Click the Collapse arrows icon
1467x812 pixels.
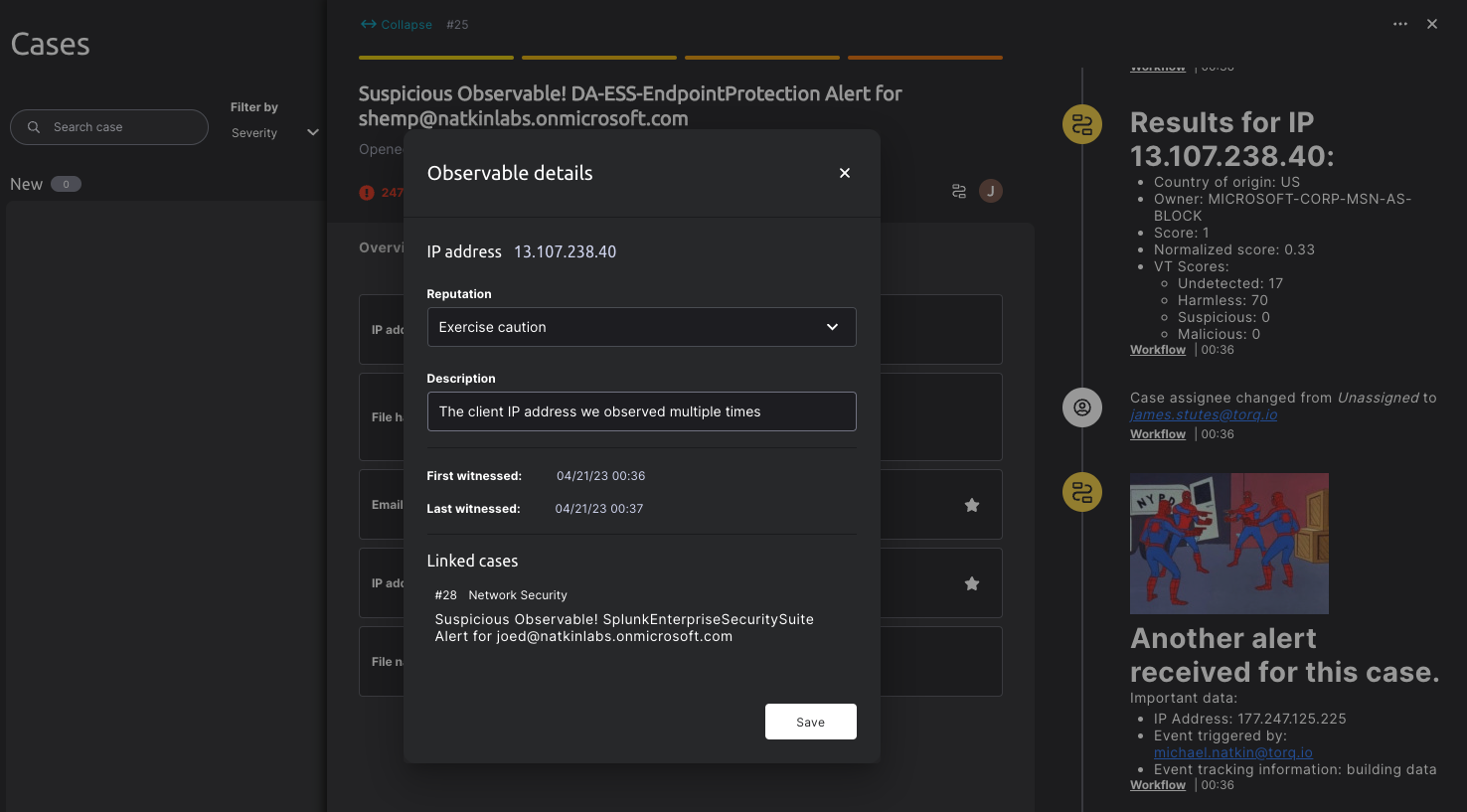coord(369,24)
